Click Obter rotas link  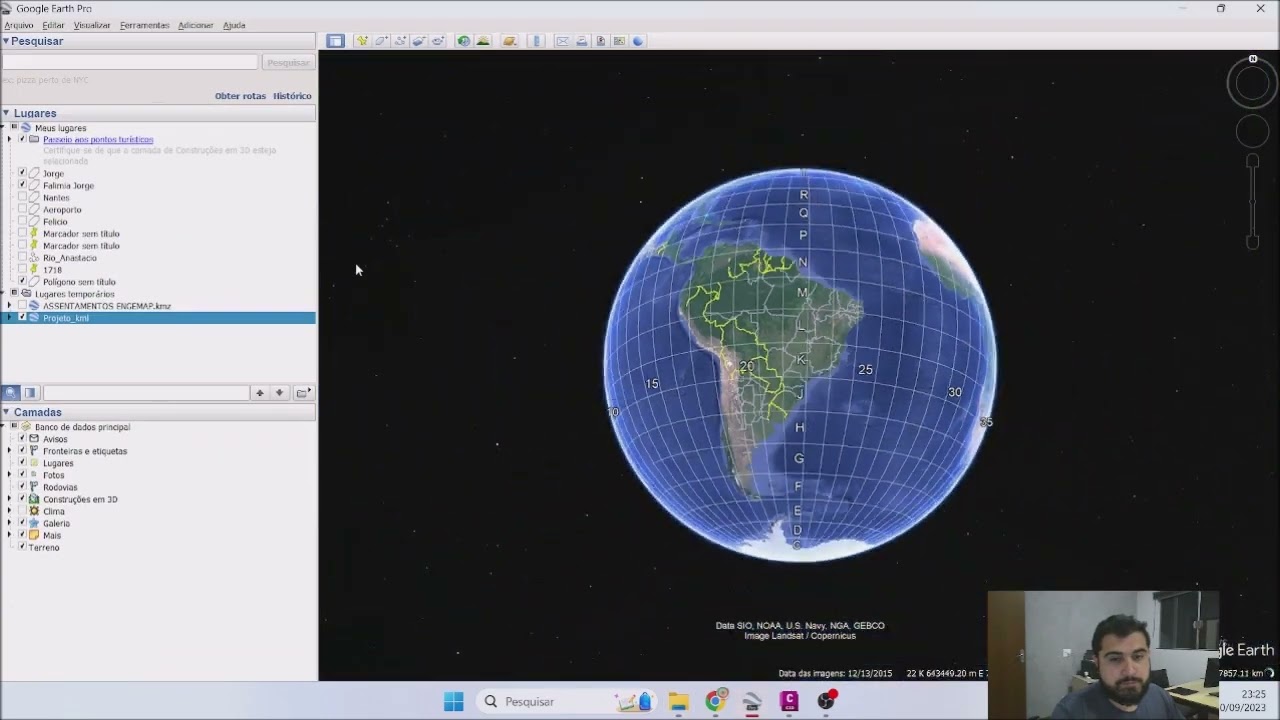240,96
